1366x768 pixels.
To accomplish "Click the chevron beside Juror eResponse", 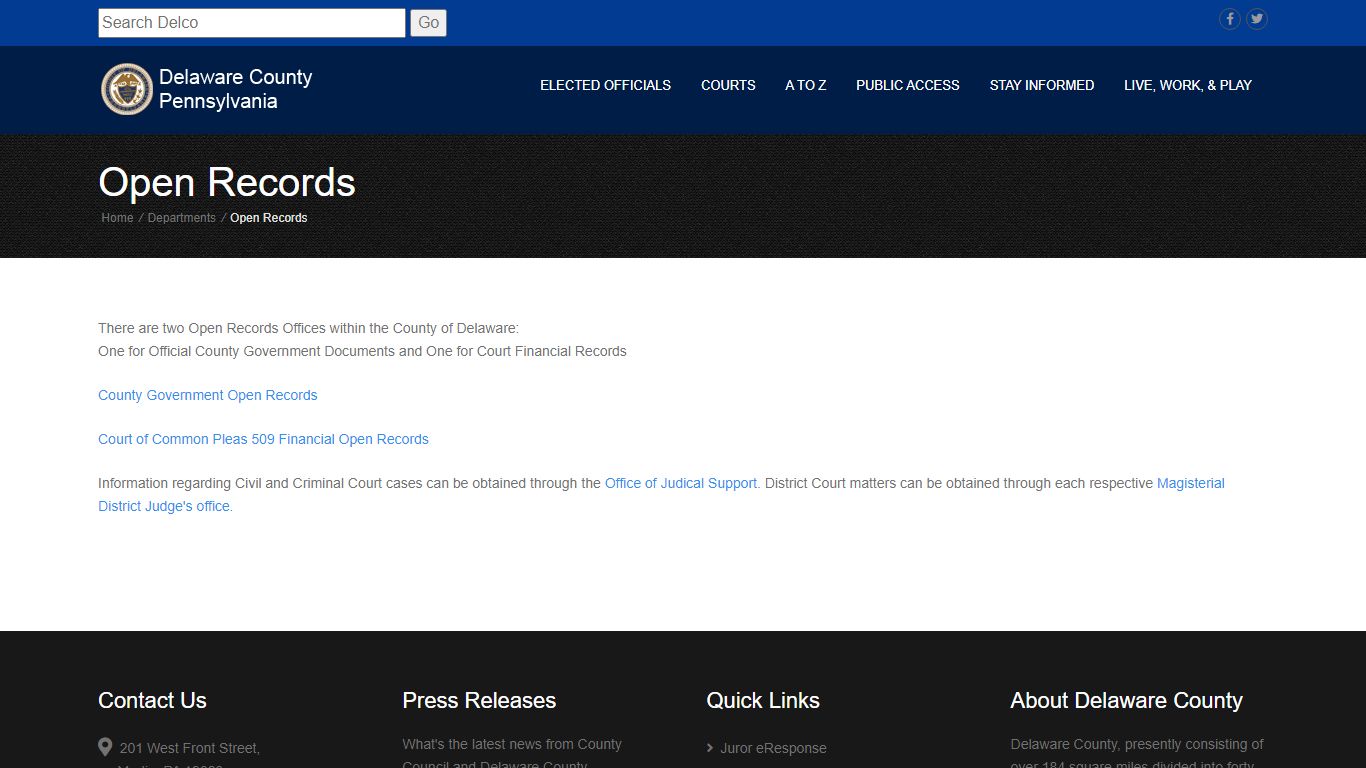I will click(710, 748).
